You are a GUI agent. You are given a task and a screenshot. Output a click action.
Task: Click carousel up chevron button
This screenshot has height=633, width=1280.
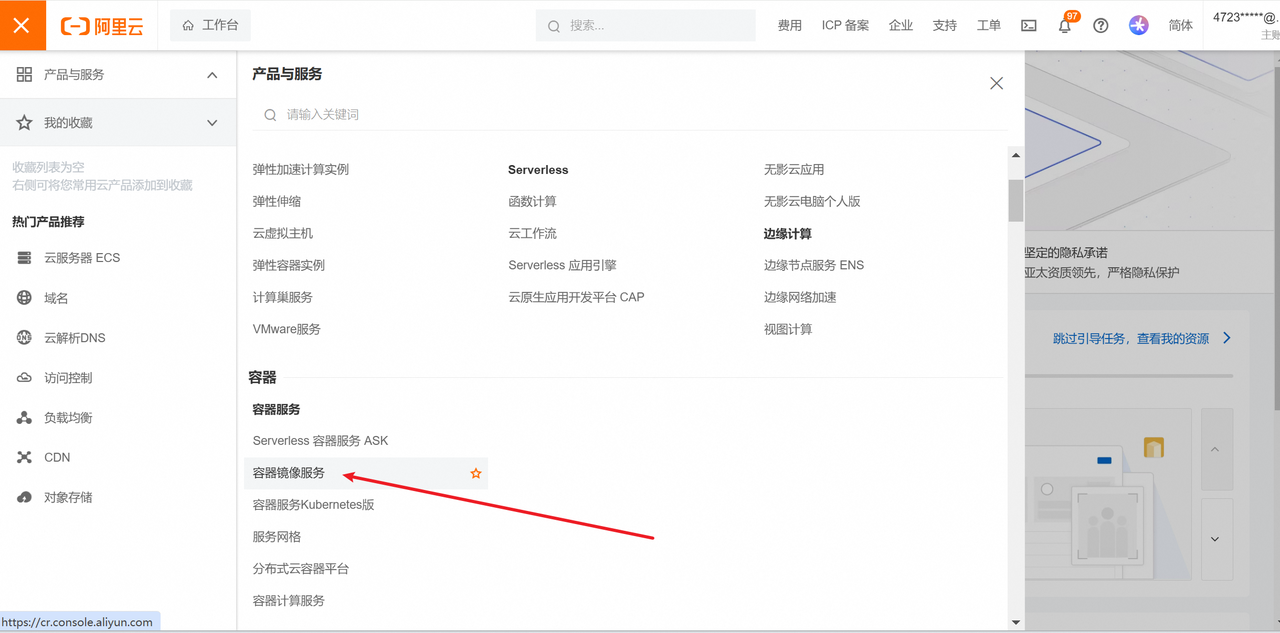[x=1216, y=449]
